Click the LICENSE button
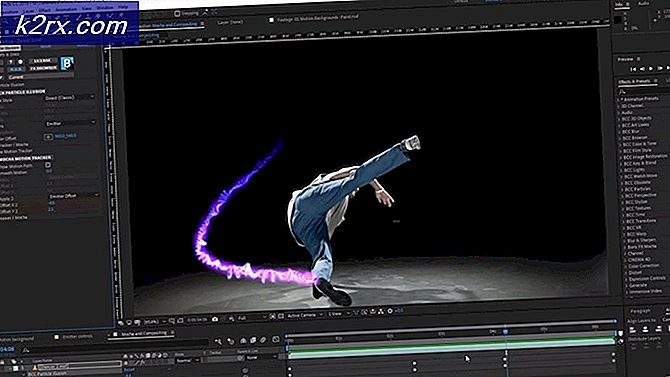 click(43, 61)
